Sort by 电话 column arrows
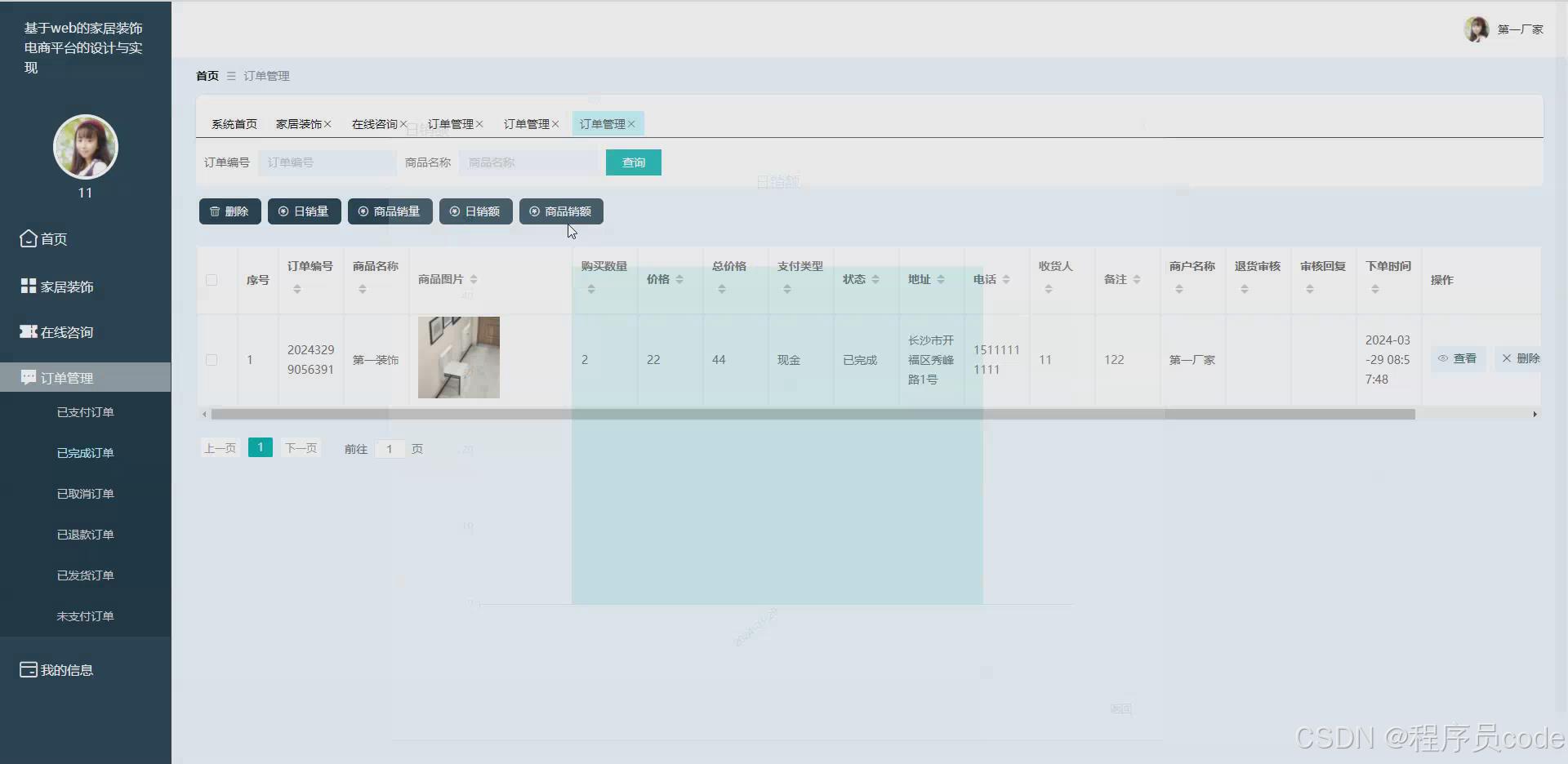This screenshot has width=1568, height=764. [x=1006, y=279]
